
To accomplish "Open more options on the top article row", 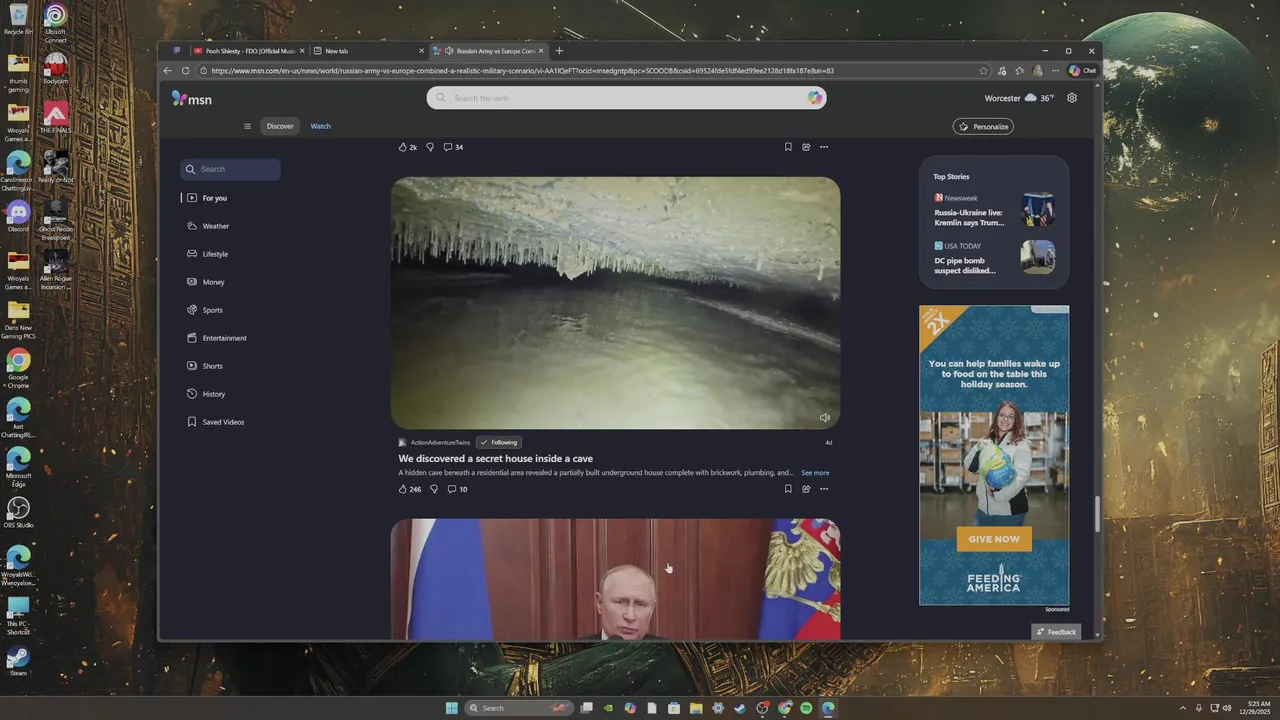I will pyautogui.click(x=824, y=147).
